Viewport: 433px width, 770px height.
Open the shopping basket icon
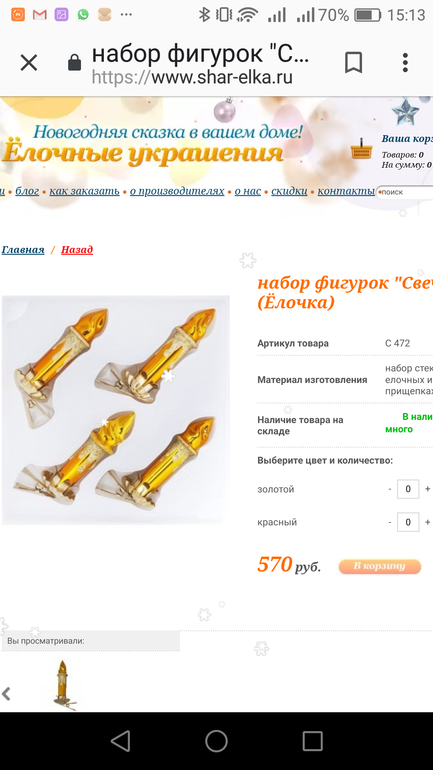click(x=361, y=149)
